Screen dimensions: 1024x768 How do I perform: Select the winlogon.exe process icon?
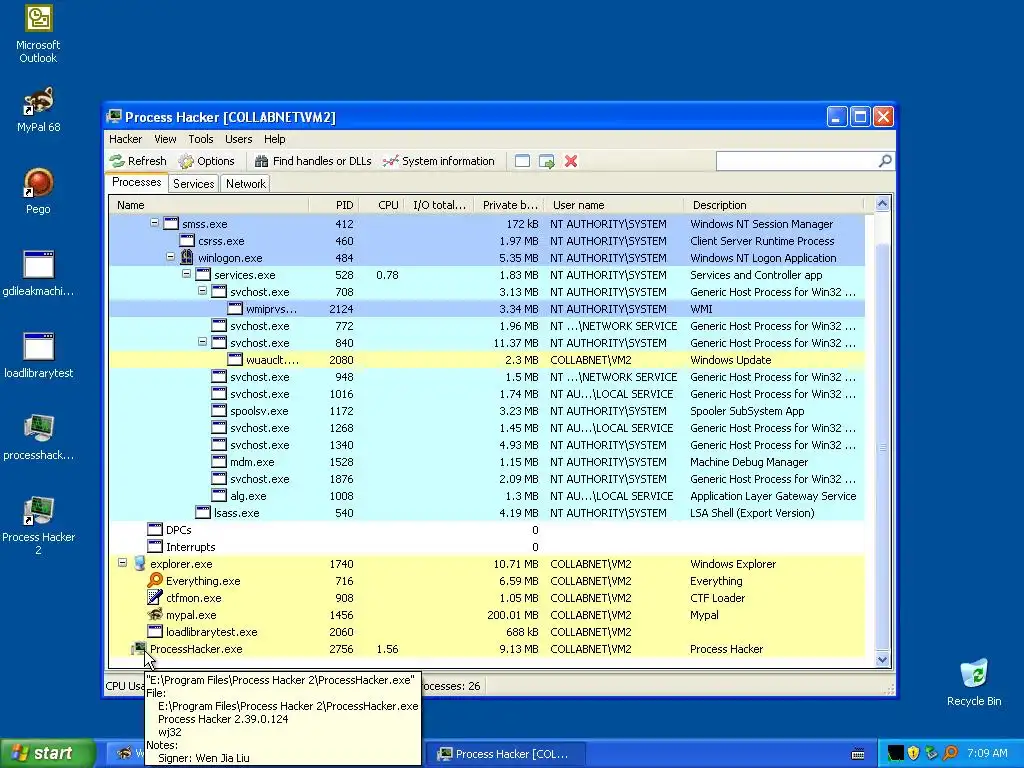tap(187, 257)
